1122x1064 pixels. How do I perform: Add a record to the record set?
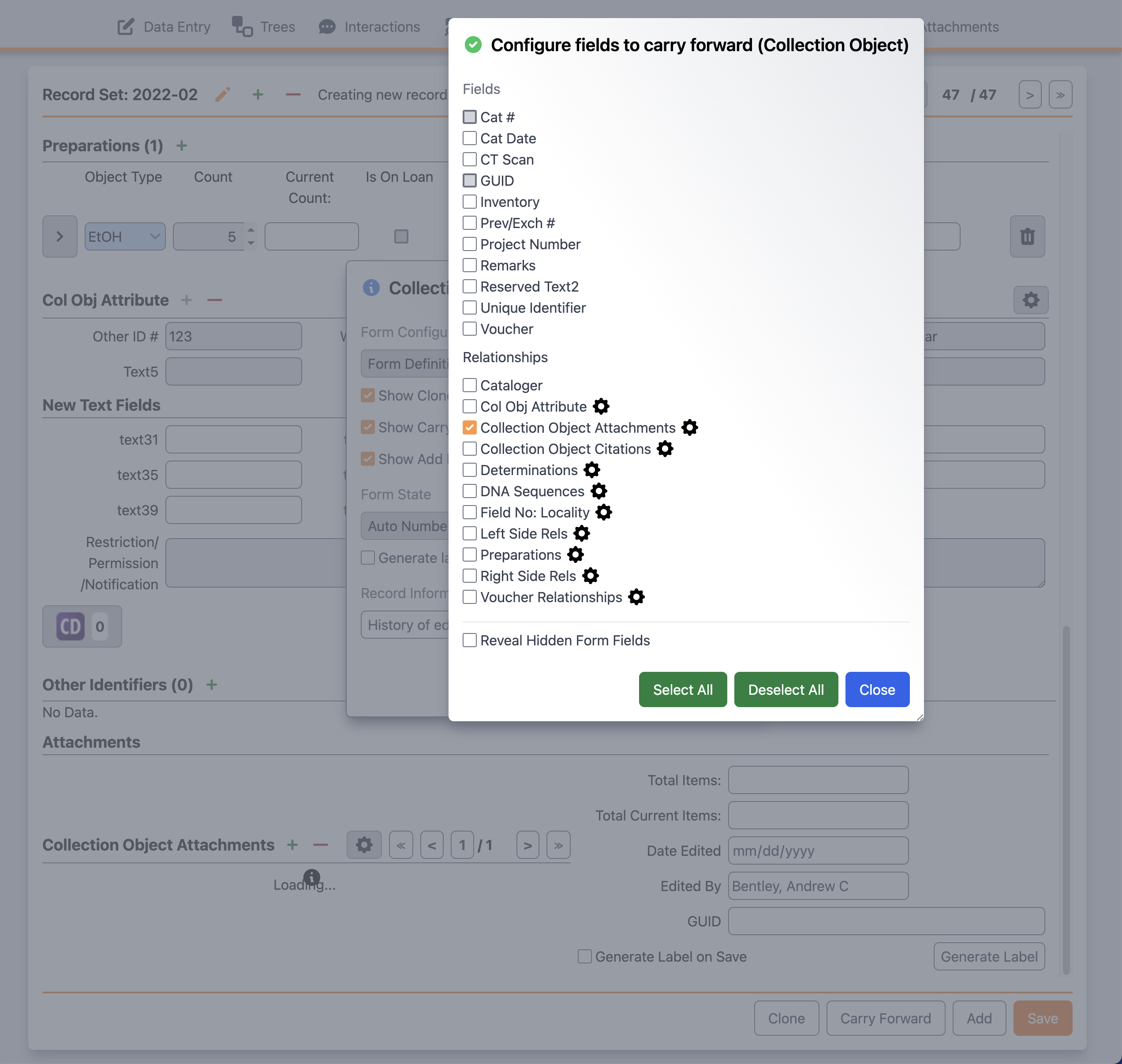pos(258,94)
